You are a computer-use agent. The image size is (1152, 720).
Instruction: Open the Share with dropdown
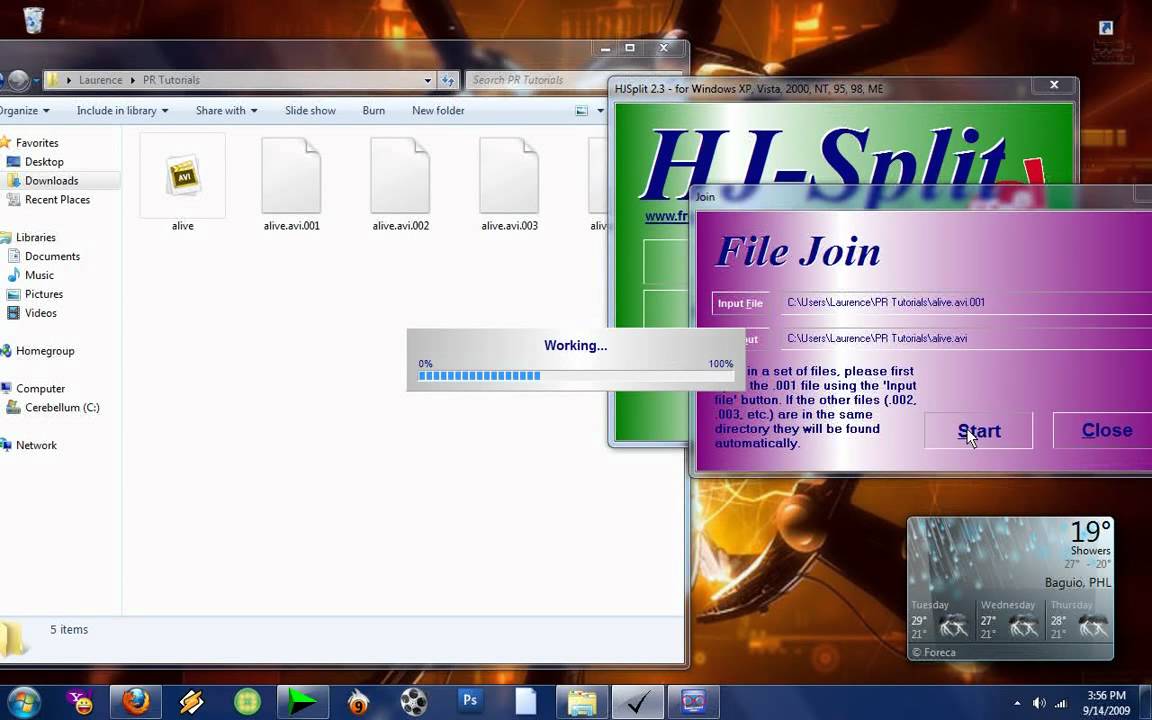226,111
